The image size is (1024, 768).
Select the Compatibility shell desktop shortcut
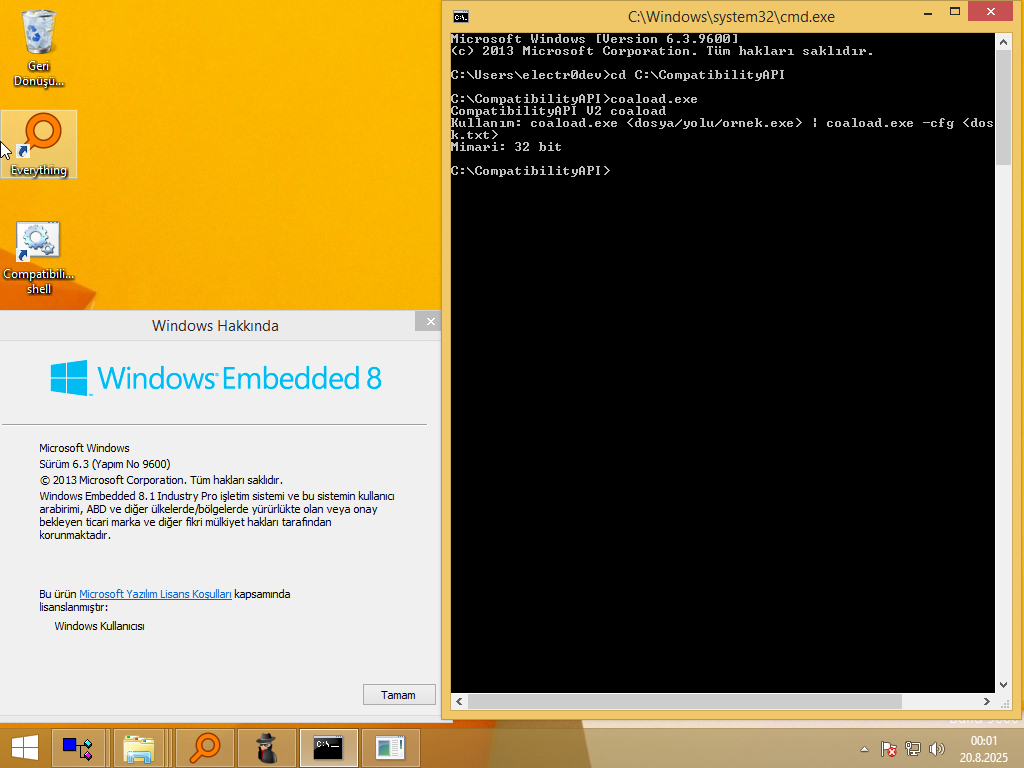(39, 258)
